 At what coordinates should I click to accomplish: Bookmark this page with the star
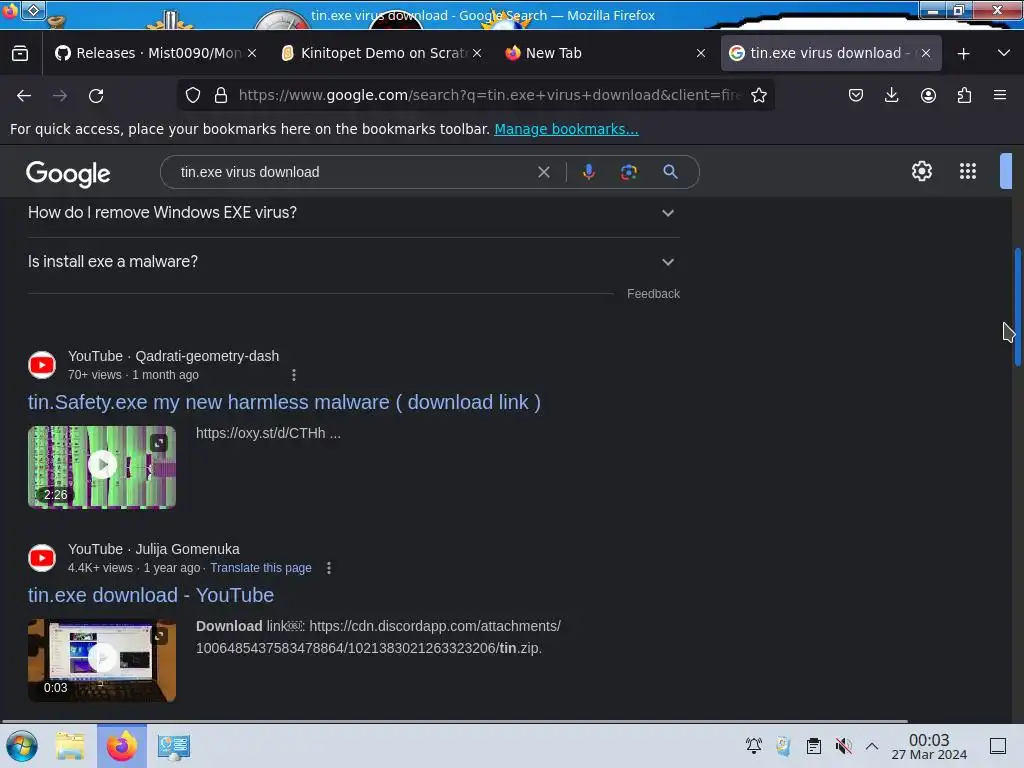click(758, 95)
